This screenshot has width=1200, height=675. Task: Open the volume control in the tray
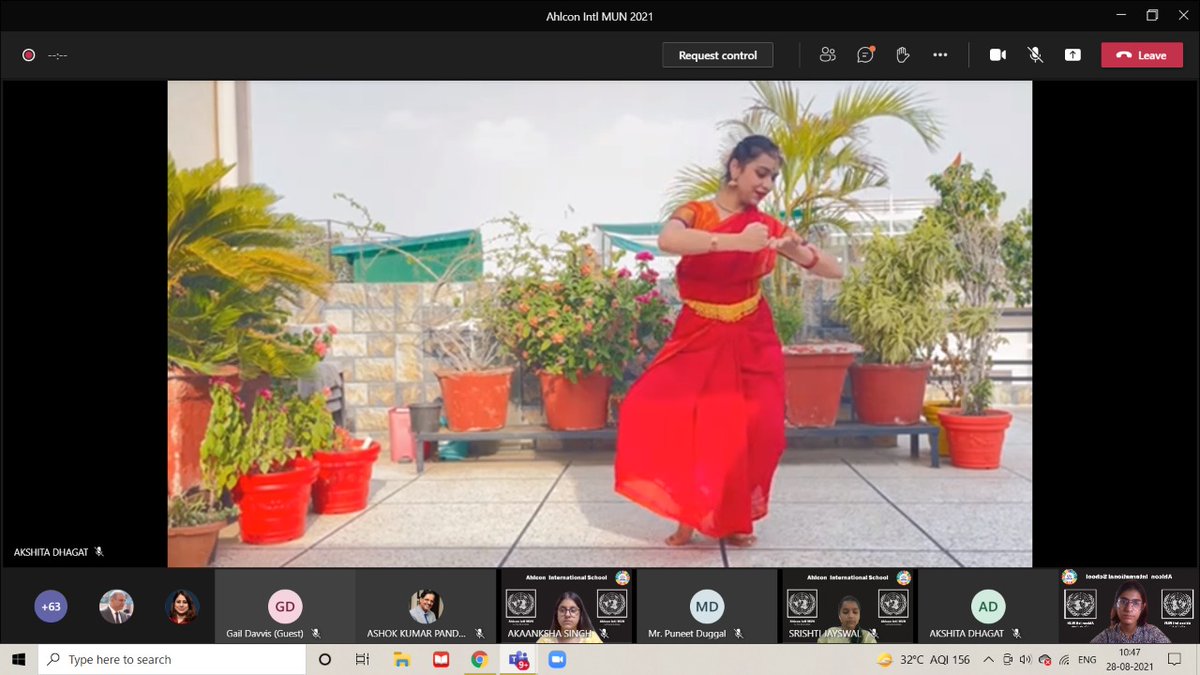1026,659
